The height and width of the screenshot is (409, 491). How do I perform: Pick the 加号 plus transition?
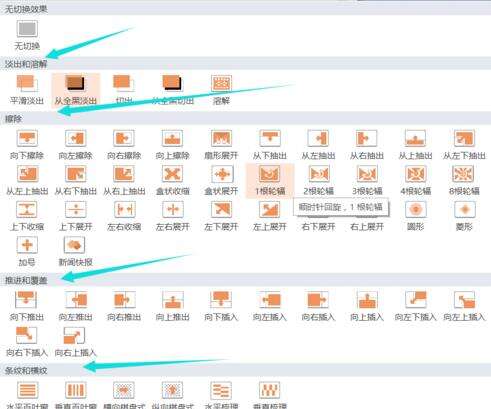click(x=27, y=252)
